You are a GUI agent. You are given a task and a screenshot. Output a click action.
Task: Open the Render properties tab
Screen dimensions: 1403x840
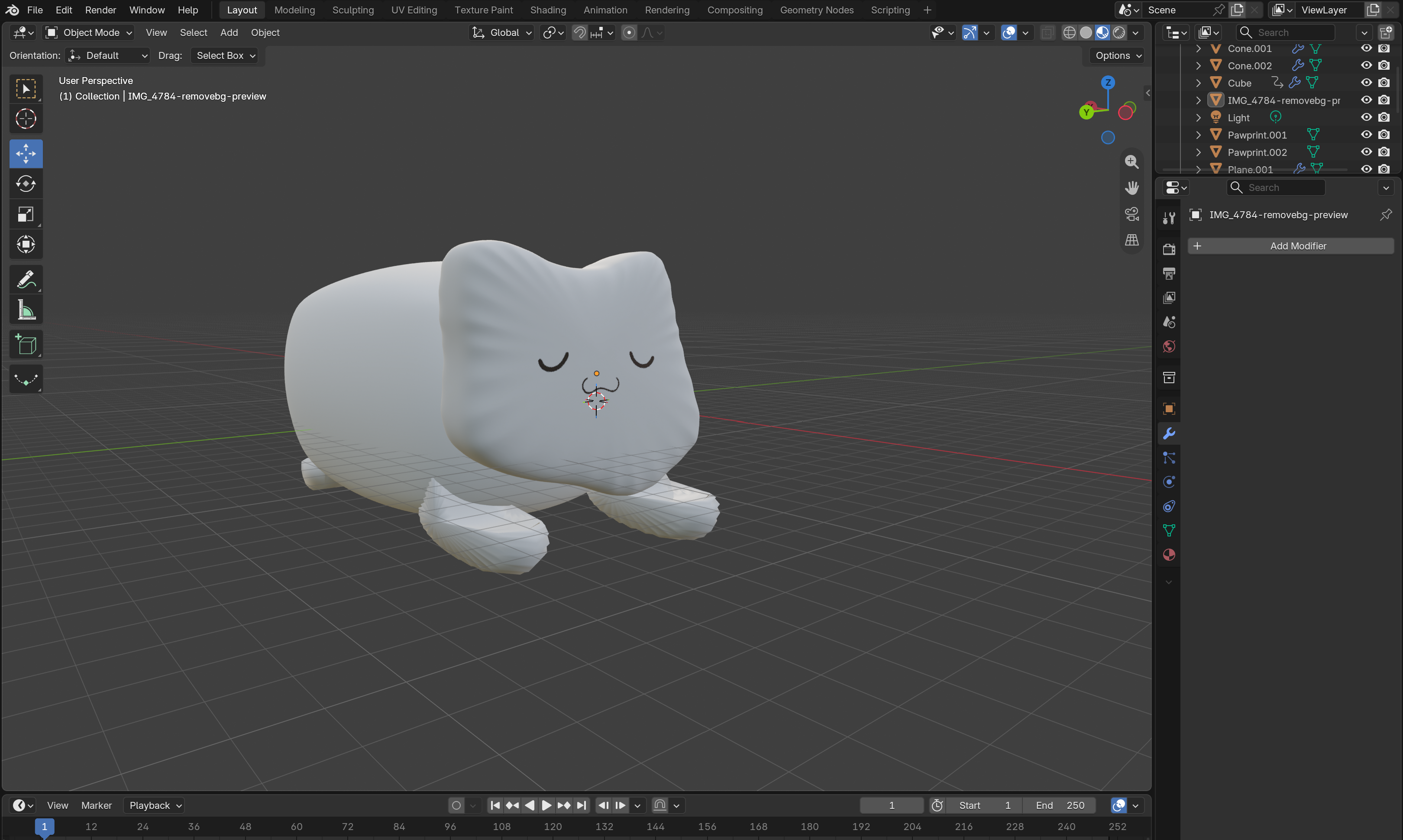(1169, 249)
